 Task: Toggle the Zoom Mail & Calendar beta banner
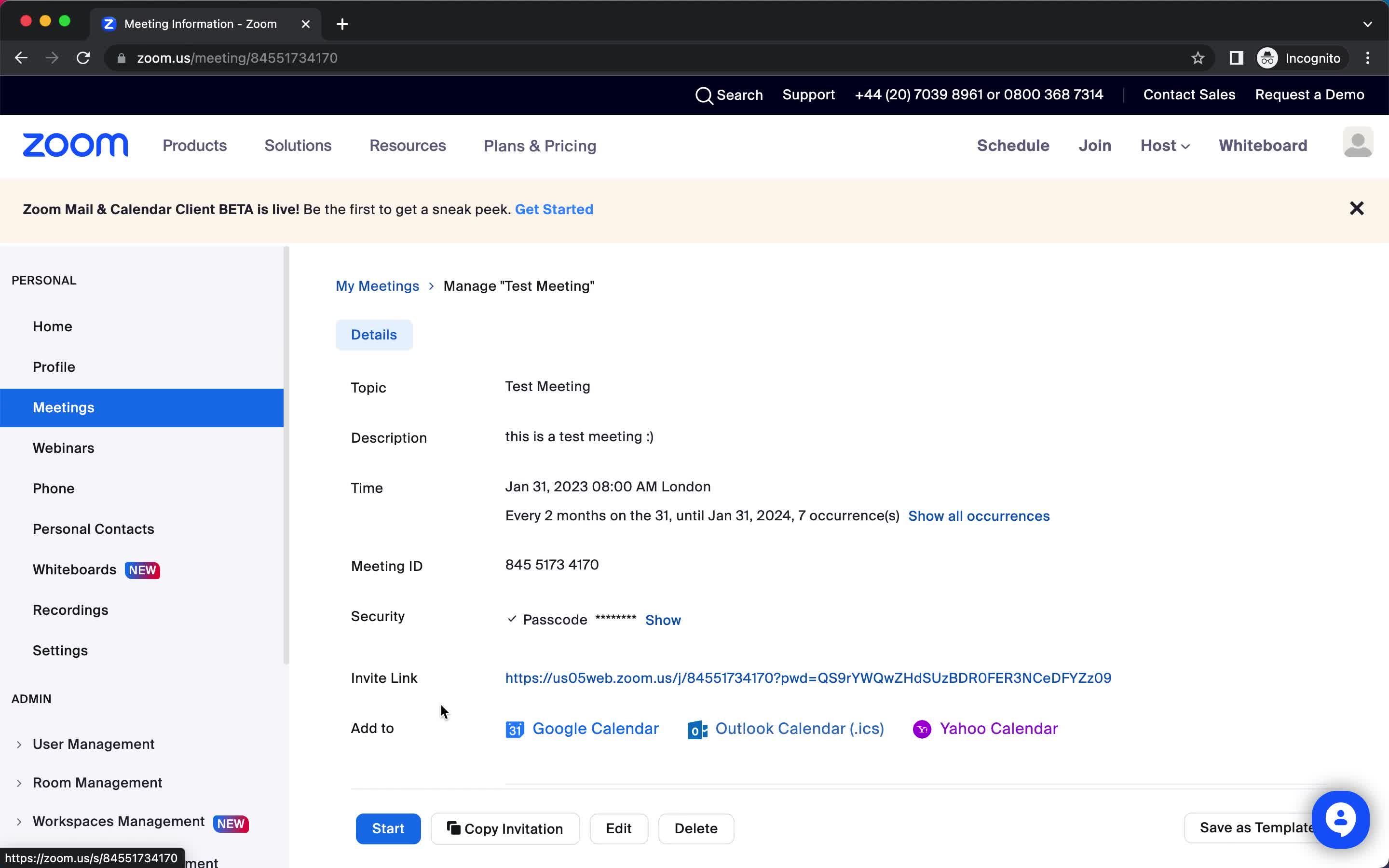coord(1357,208)
